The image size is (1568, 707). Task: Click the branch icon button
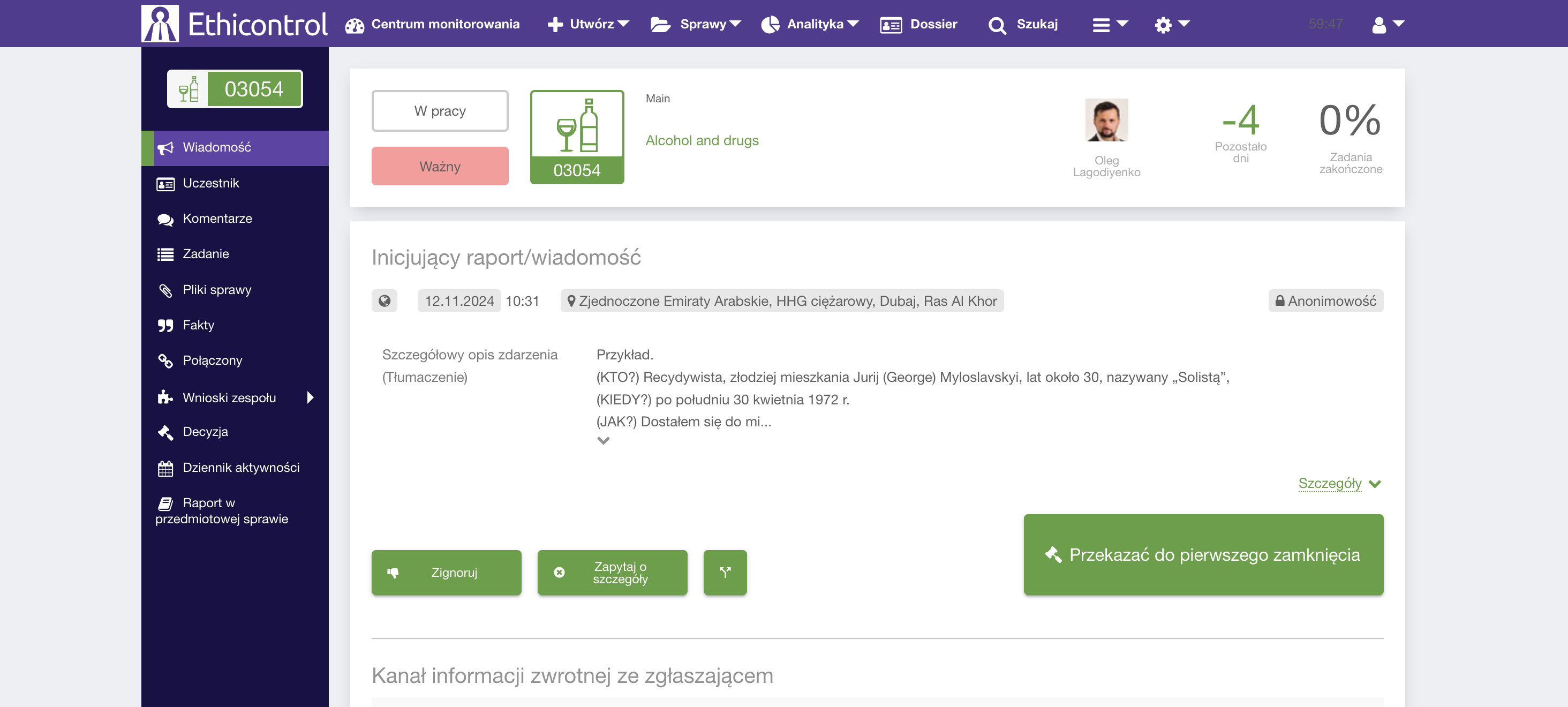pyautogui.click(x=725, y=572)
